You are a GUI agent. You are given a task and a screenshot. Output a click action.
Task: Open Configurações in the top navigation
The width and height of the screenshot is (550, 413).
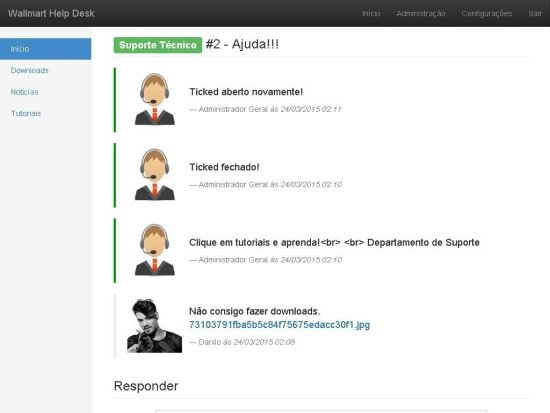(487, 13)
